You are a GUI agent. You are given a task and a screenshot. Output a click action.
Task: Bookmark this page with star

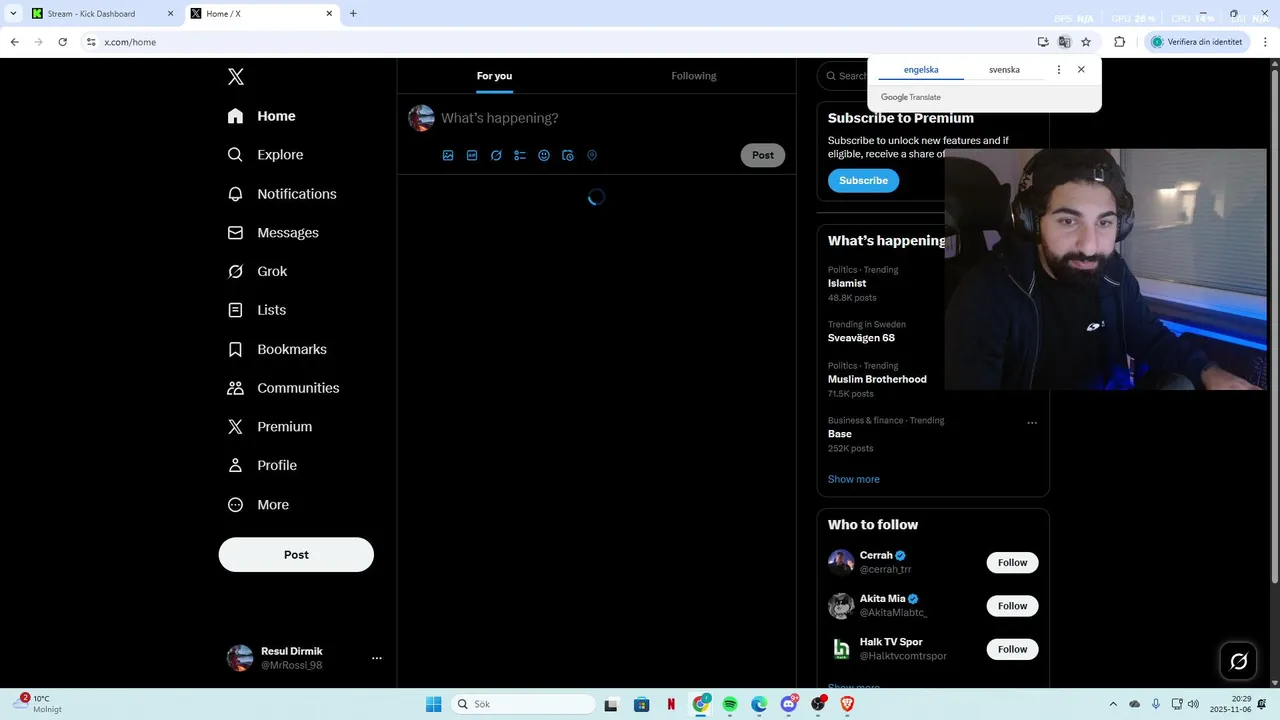[x=1086, y=42]
